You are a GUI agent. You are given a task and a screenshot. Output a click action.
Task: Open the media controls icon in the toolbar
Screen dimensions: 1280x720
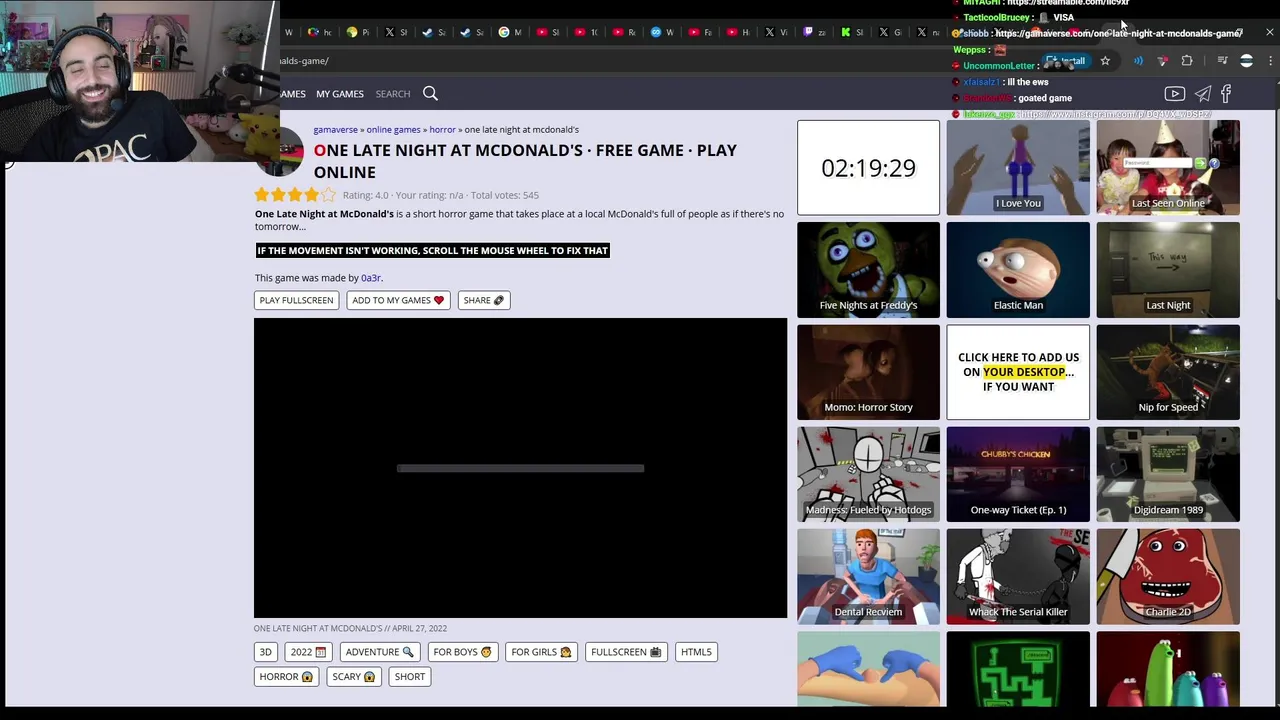click(x=1222, y=61)
